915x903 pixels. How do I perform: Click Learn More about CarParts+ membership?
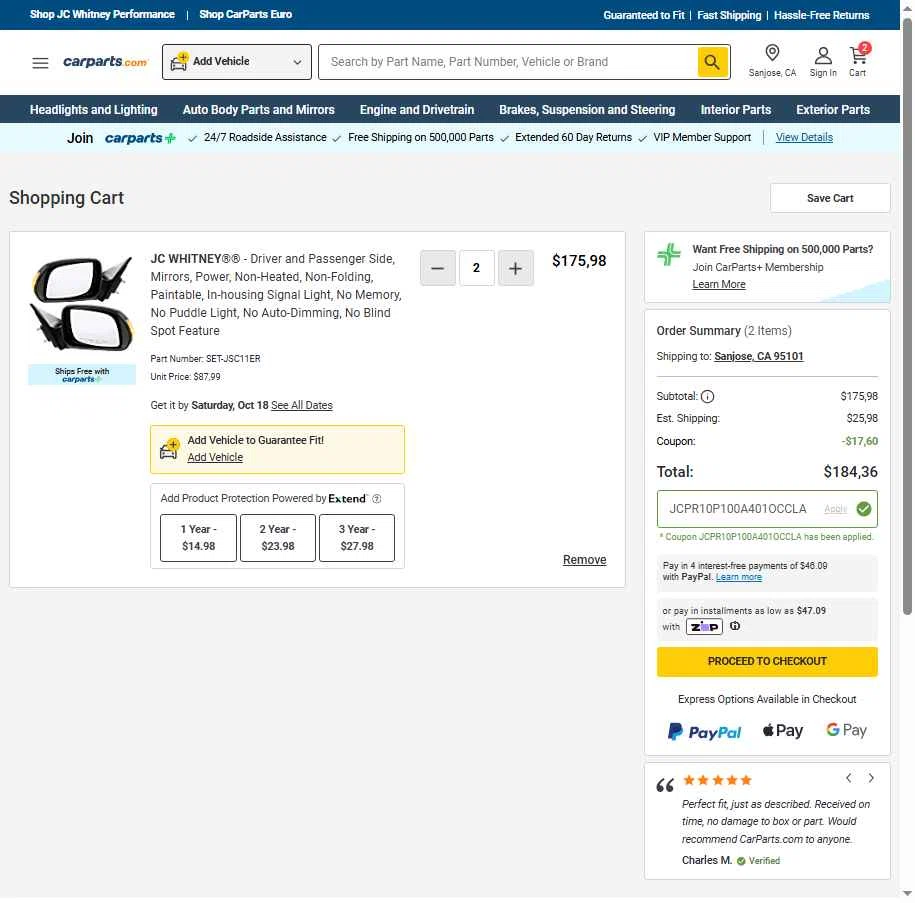[718, 284]
